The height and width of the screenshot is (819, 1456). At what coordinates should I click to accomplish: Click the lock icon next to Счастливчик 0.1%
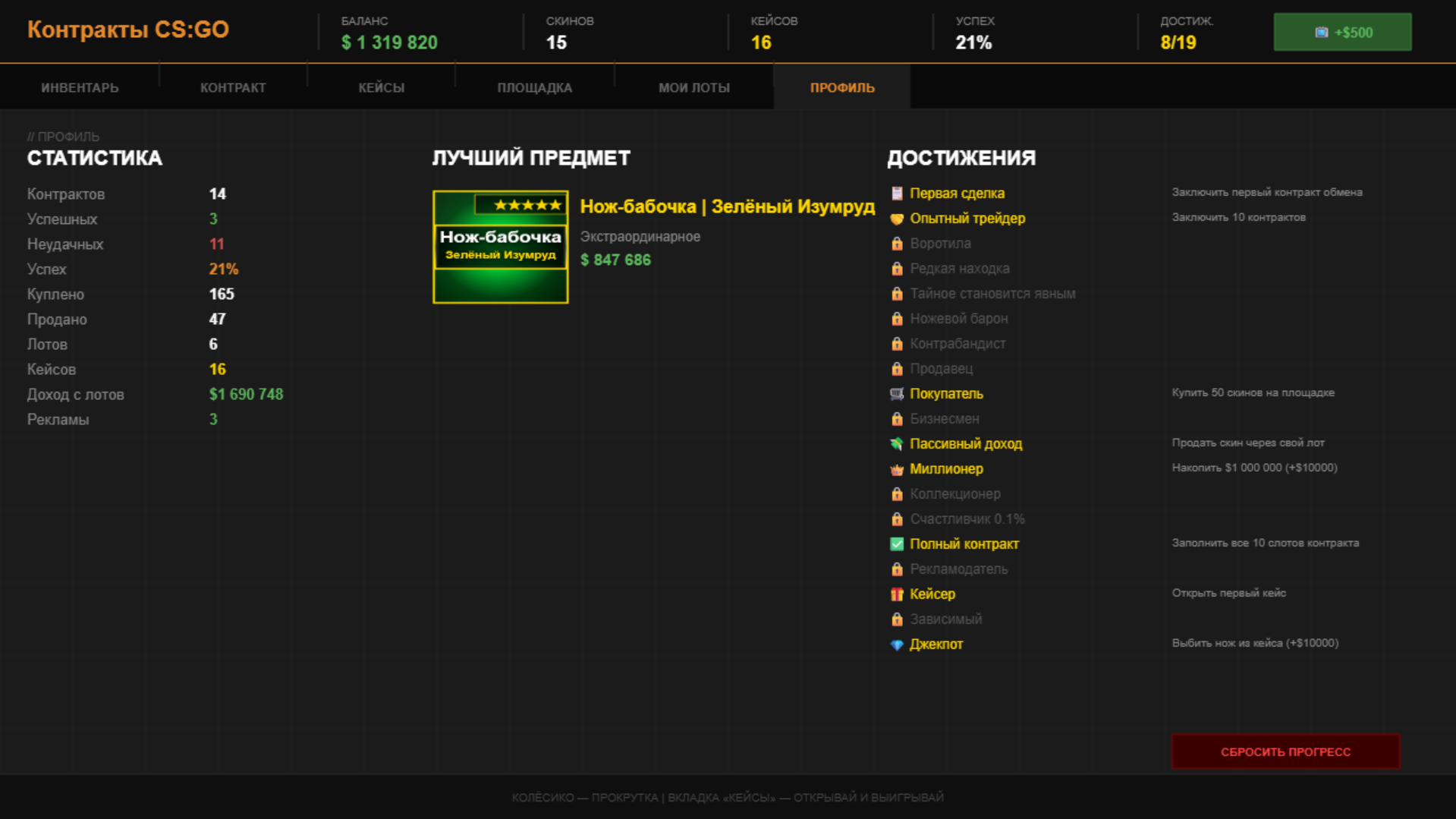(x=897, y=519)
